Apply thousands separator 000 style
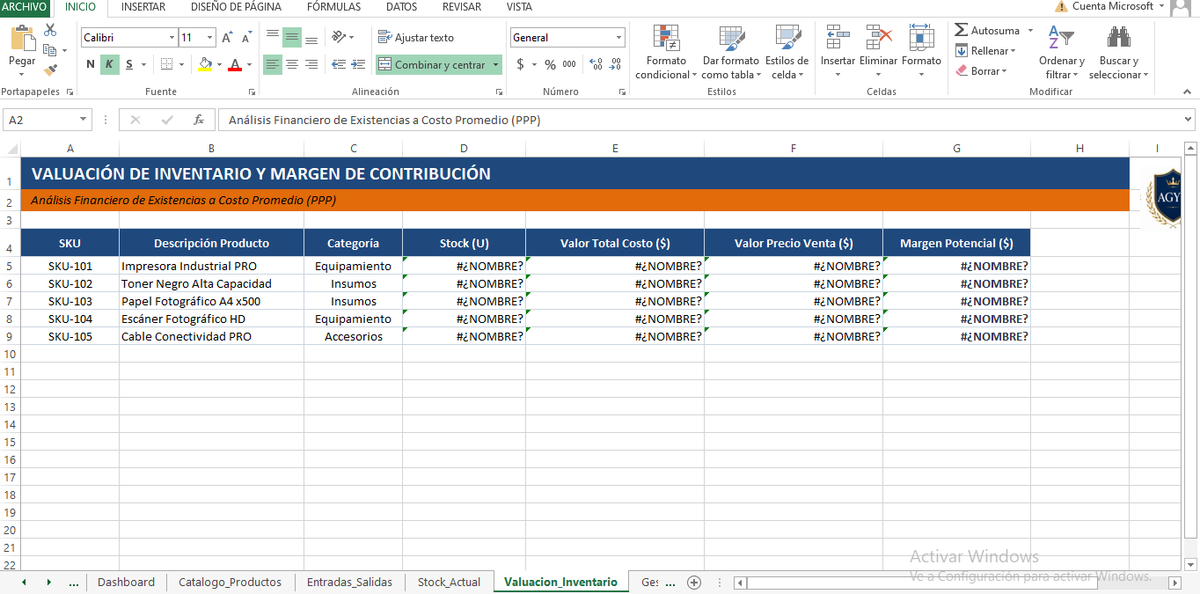 [569, 65]
